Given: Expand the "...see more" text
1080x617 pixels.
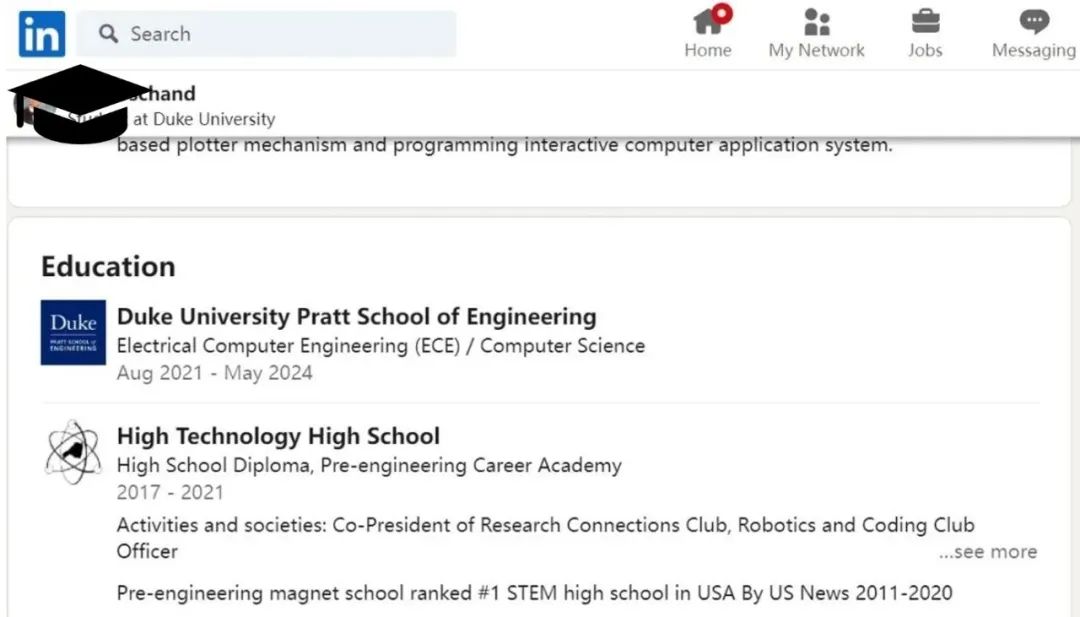Looking at the screenshot, I should pos(987,552).
